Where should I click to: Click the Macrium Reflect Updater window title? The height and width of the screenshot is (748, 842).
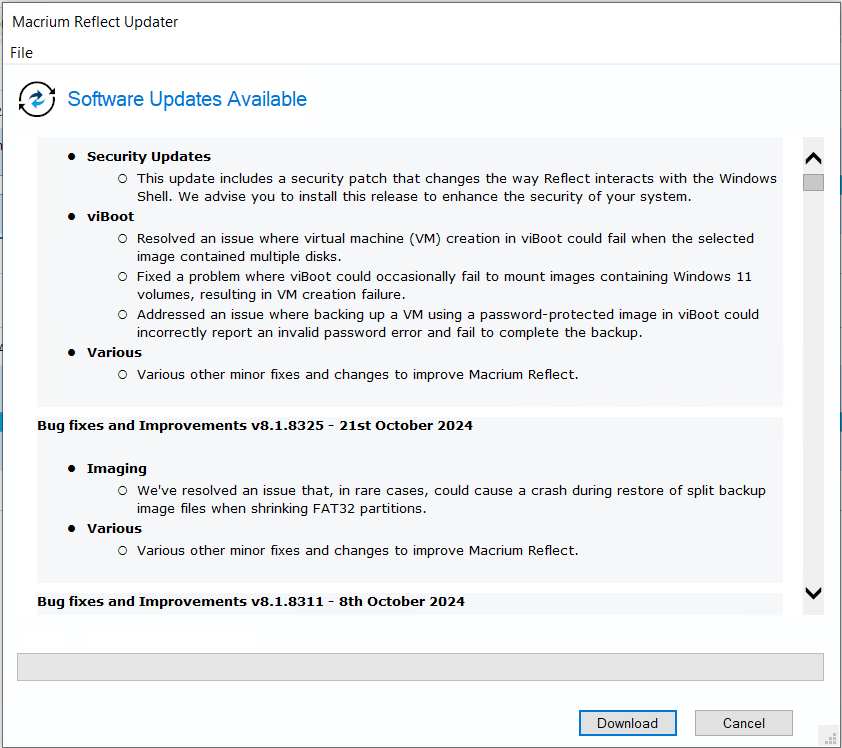pyautogui.click(x=95, y=22)
